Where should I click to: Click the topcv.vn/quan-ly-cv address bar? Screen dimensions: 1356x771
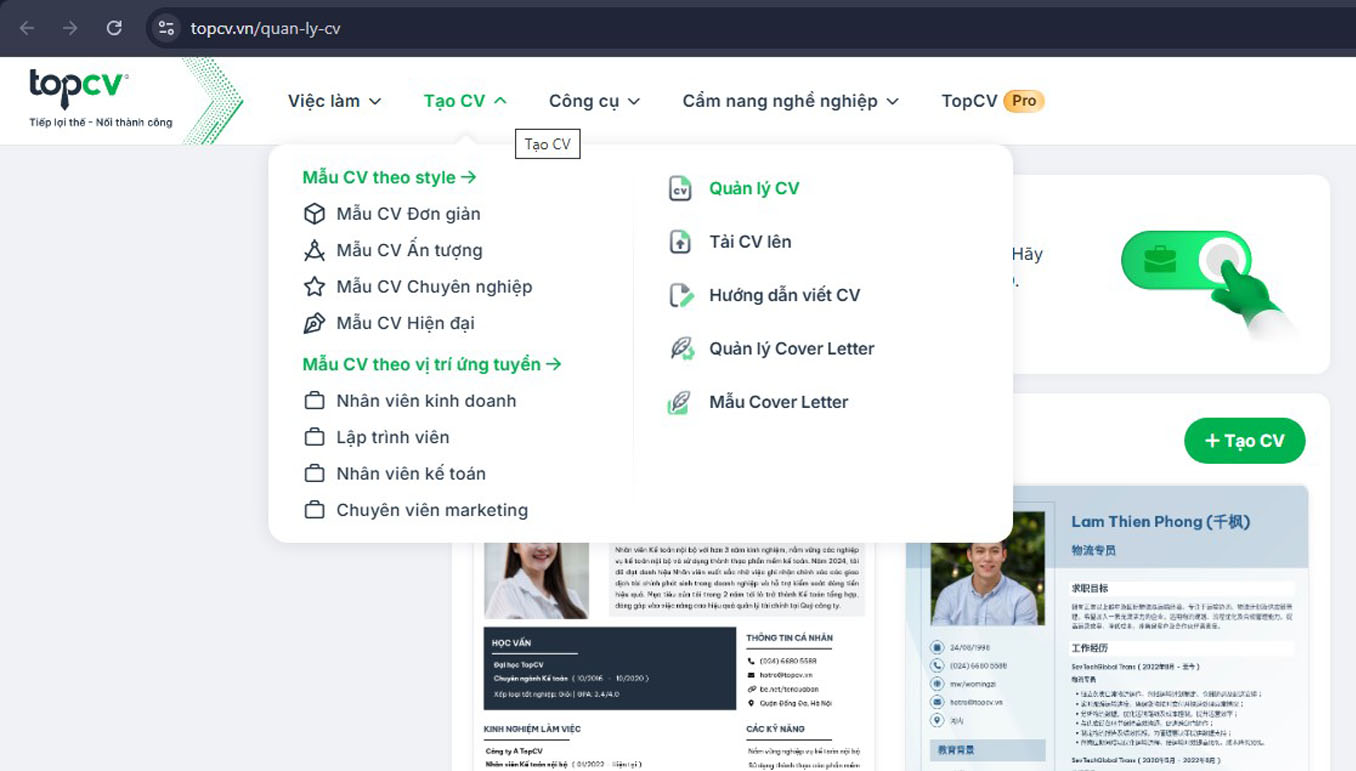[x=265, y=28]
